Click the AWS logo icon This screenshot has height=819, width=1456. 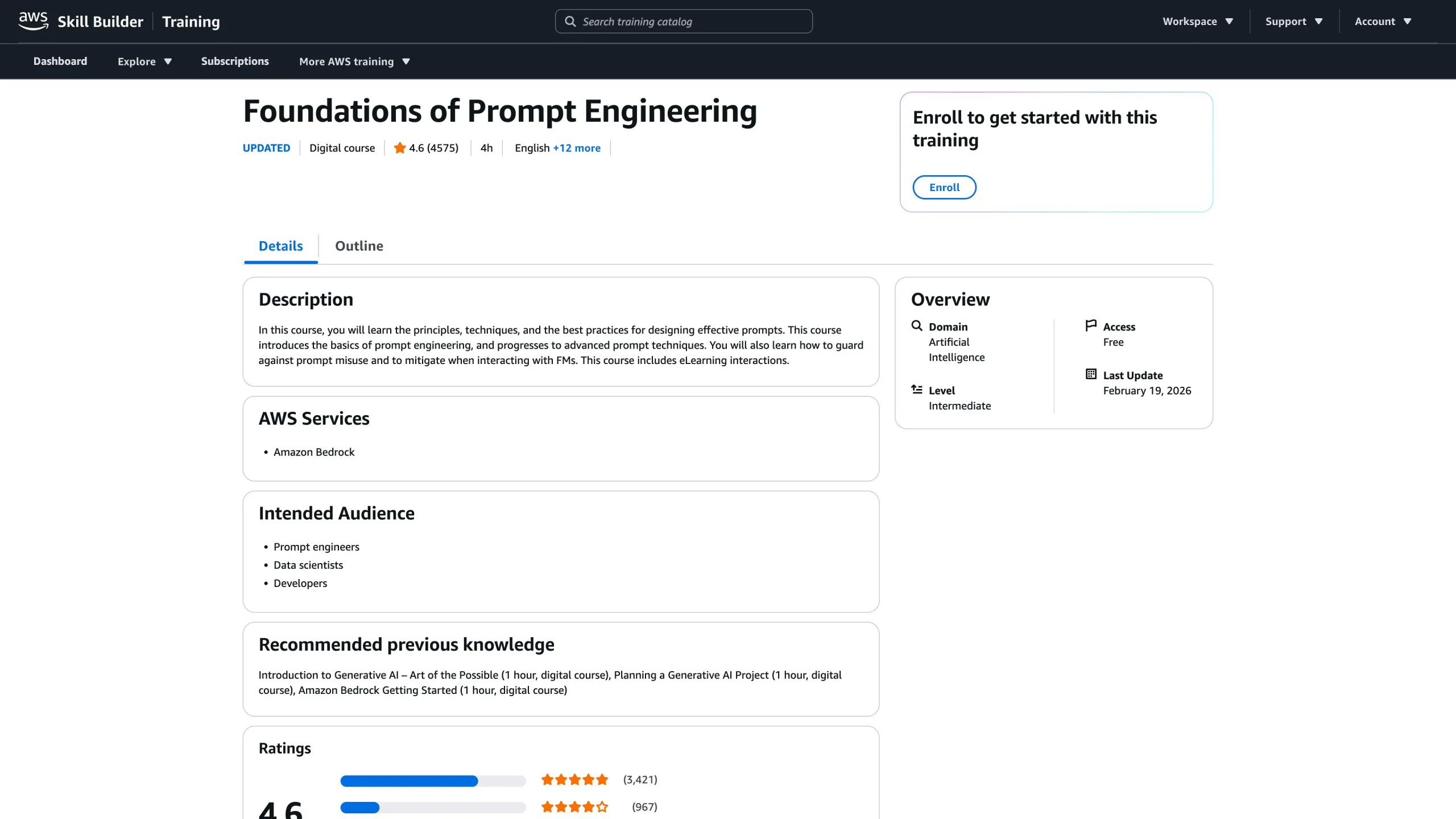click(33, 21)
